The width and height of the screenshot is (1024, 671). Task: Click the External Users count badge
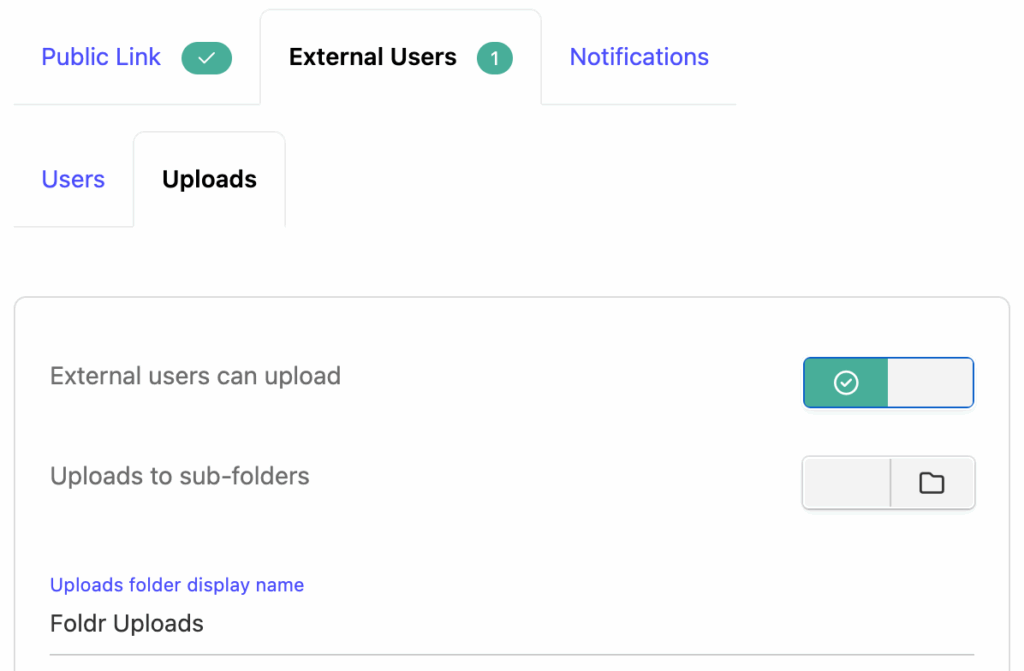click(x=494, y=58)
